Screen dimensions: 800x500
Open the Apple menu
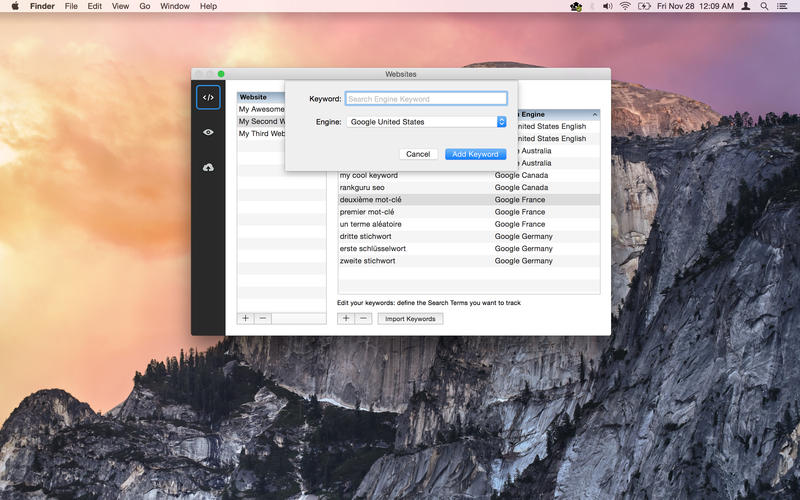tap(15, 6)
